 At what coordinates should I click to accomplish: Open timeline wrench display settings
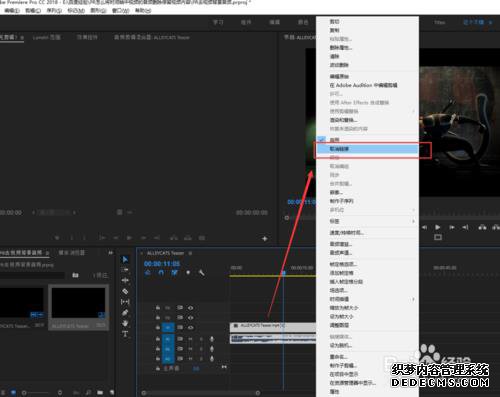(x=201, y=273)
